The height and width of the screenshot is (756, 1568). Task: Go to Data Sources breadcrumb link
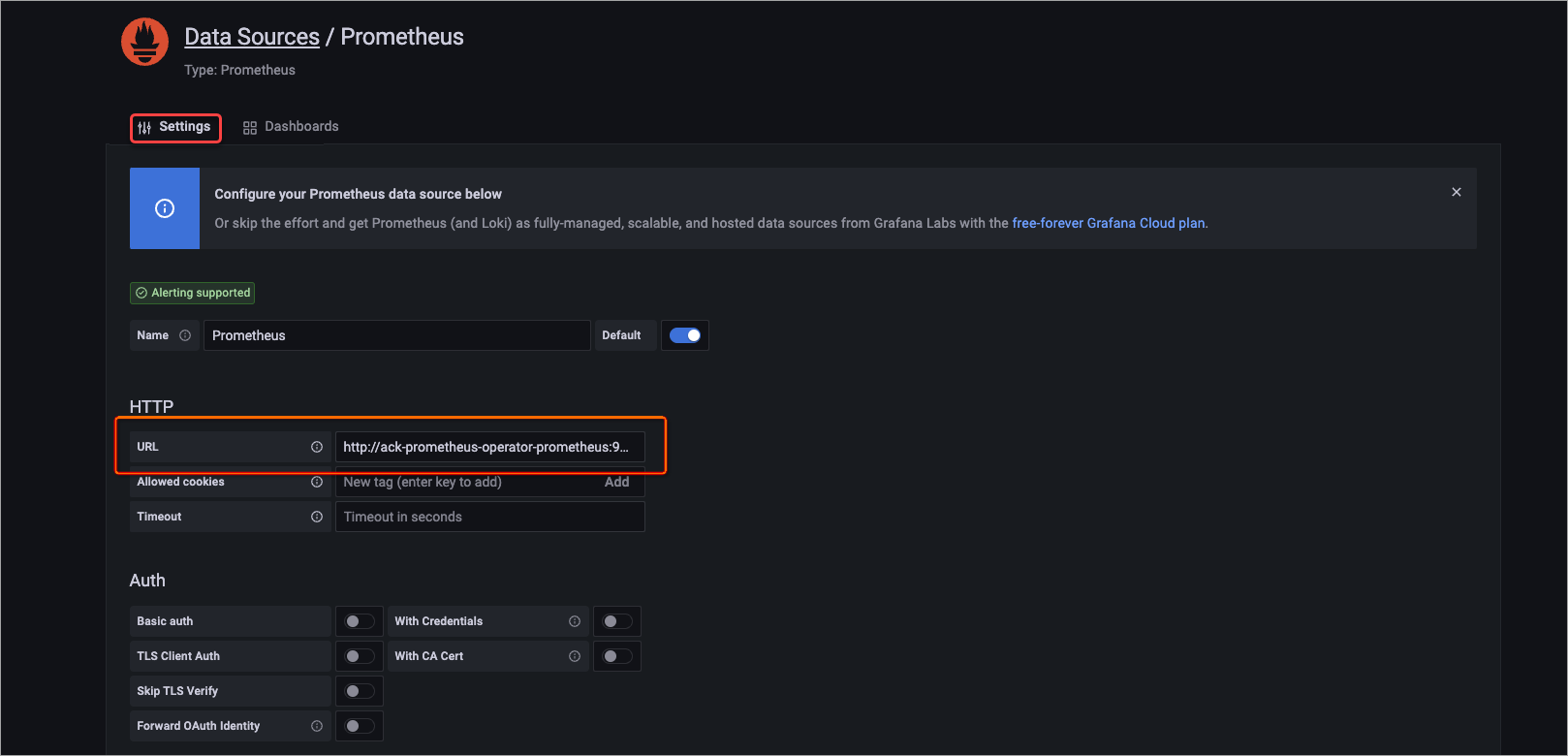252,37
